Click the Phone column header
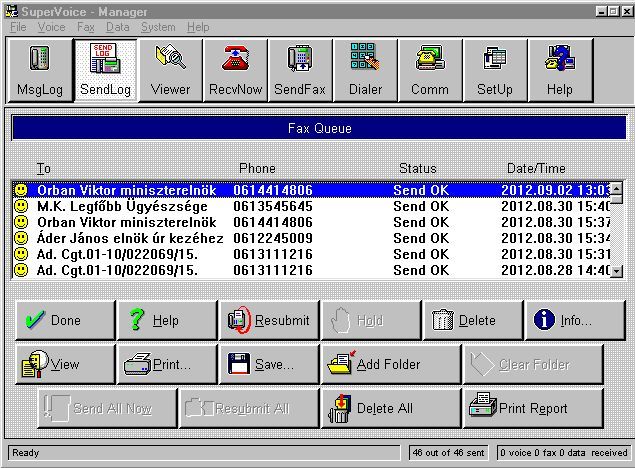 [257, 168]
